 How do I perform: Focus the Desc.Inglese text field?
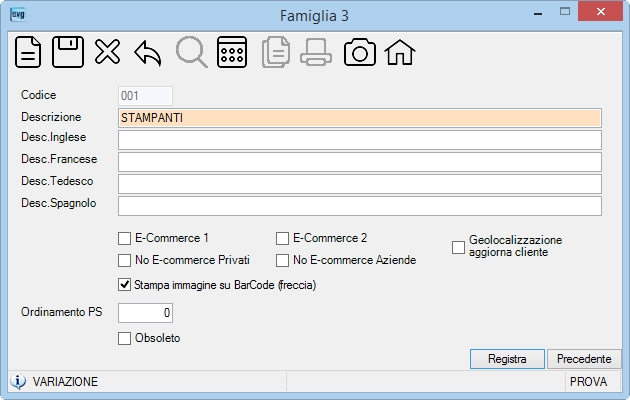click(x=360, y=140)
